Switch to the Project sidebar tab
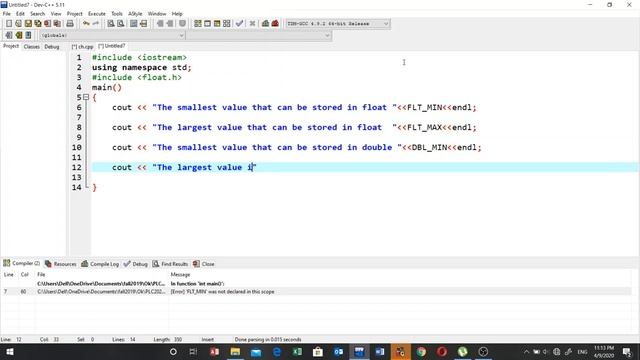Screen dimensions: 640x360 pos(11,46)
